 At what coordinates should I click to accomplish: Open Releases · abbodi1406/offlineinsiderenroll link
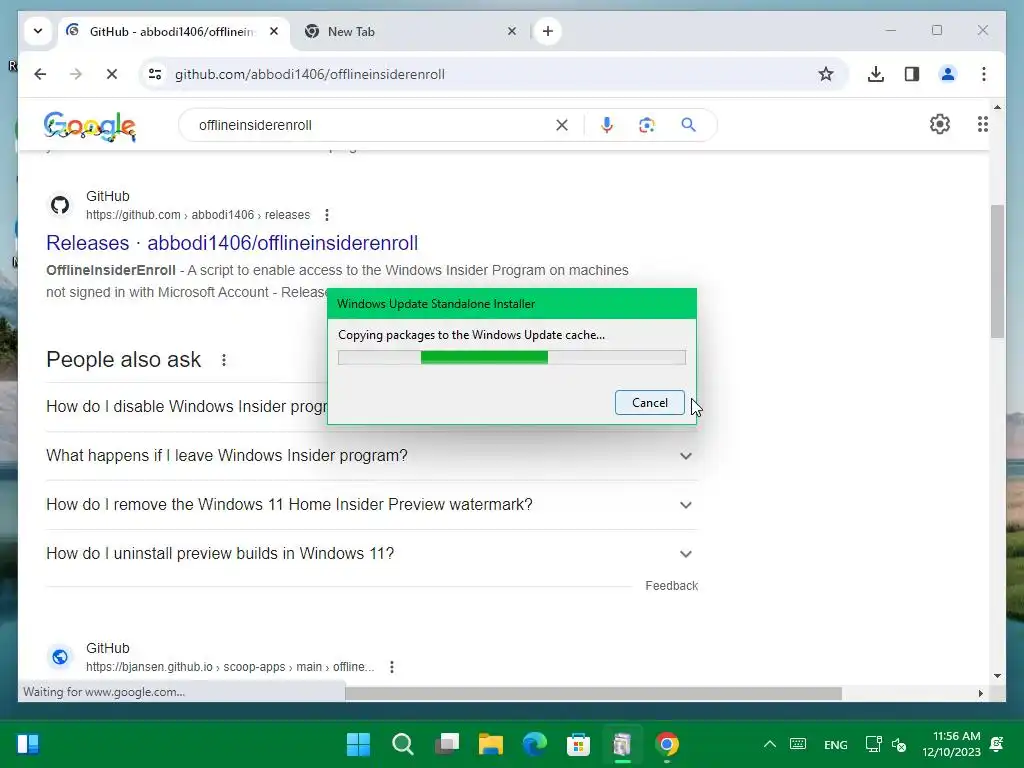[232, 243]
